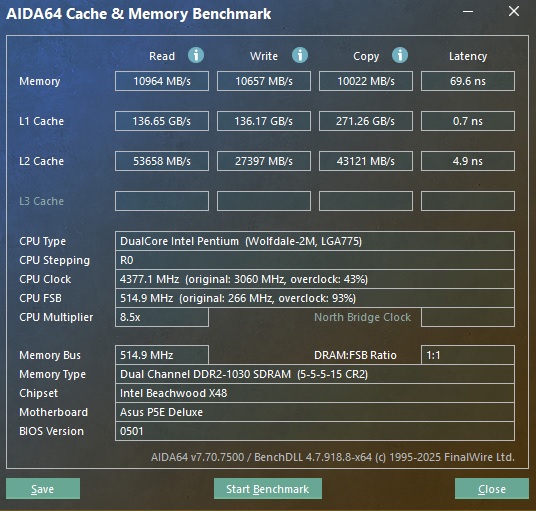Screen dimensions: 536x511
Task: Click the info icon next to Write
Action: [x=300, y=55]
